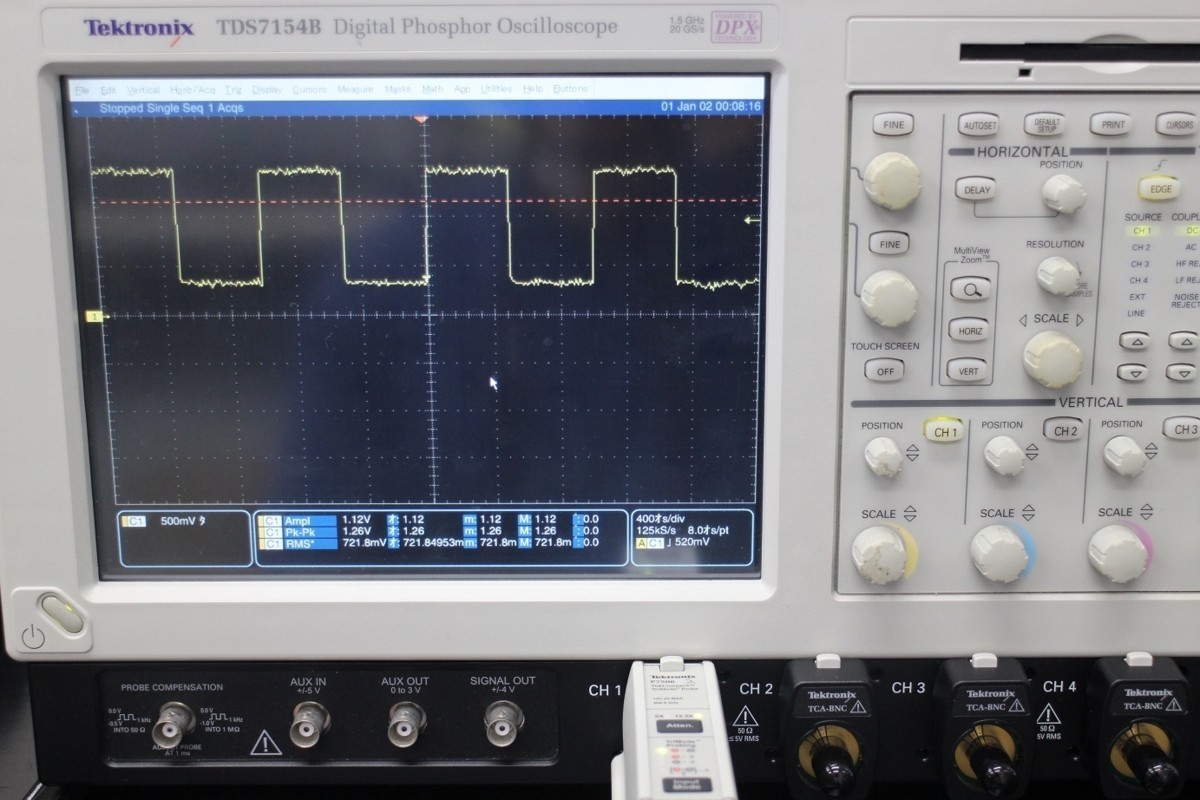Viewport: 1200px width, 800px height.
Task: Open the Measure menu
Action: pos(355,89)
